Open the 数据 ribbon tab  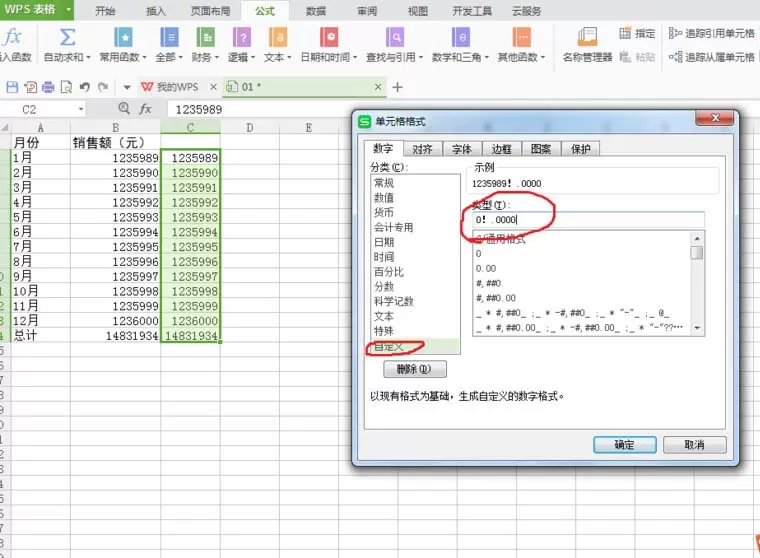[316, 11]
